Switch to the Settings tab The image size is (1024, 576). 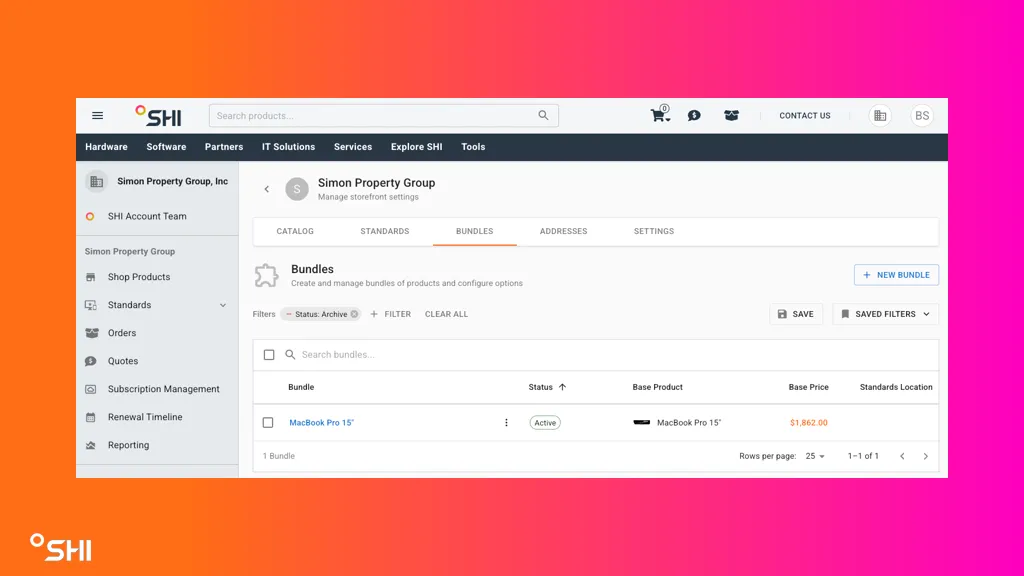click(x=654, y=231)
